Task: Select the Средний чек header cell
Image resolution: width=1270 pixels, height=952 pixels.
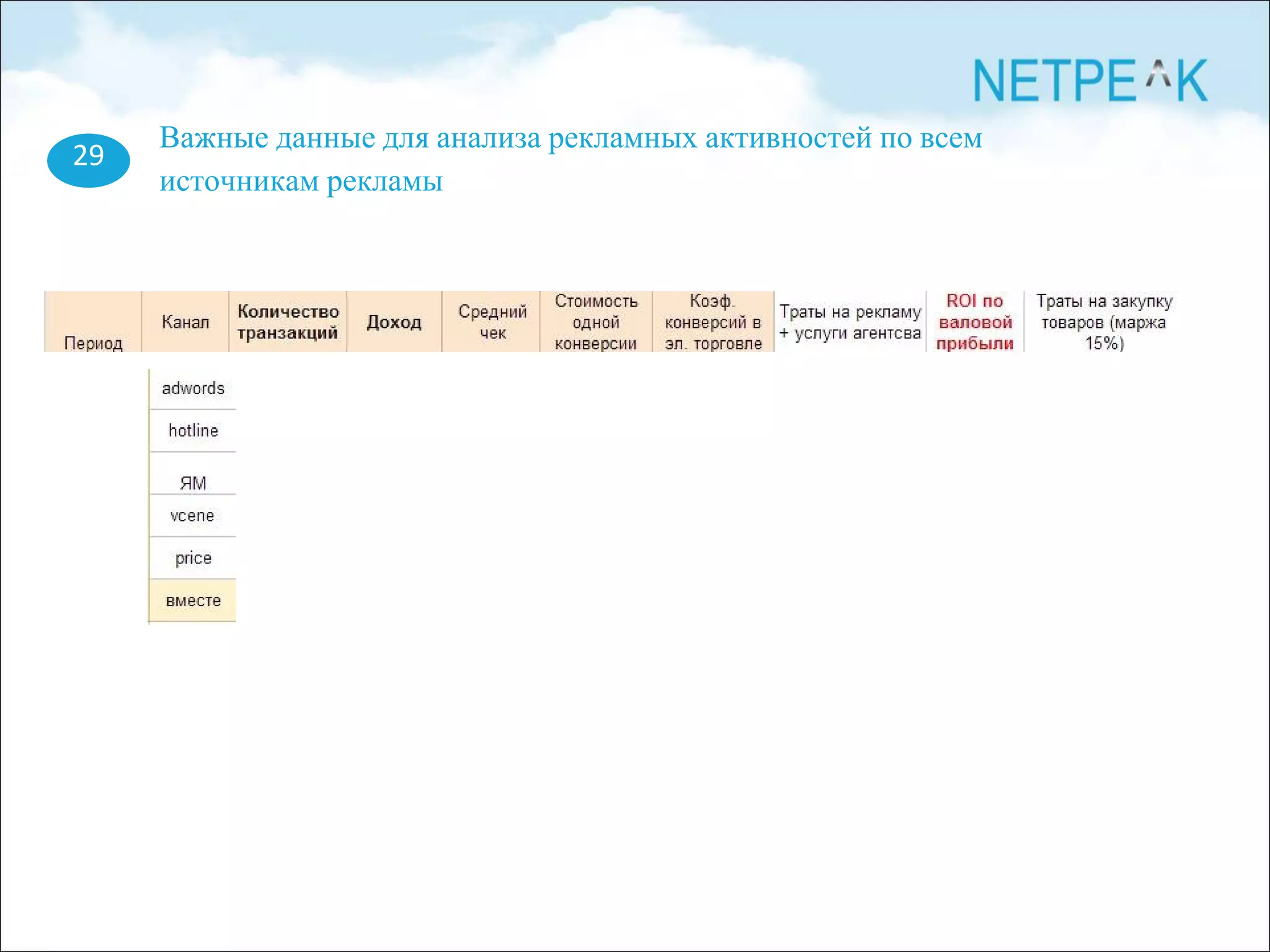Action: (492, 322)
